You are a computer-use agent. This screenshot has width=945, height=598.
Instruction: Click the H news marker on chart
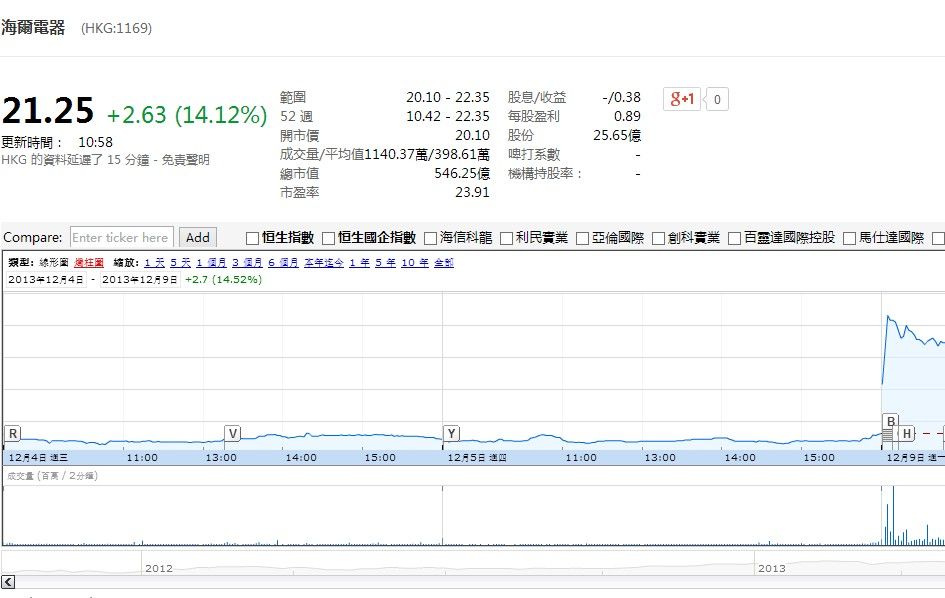pos(906,433)
